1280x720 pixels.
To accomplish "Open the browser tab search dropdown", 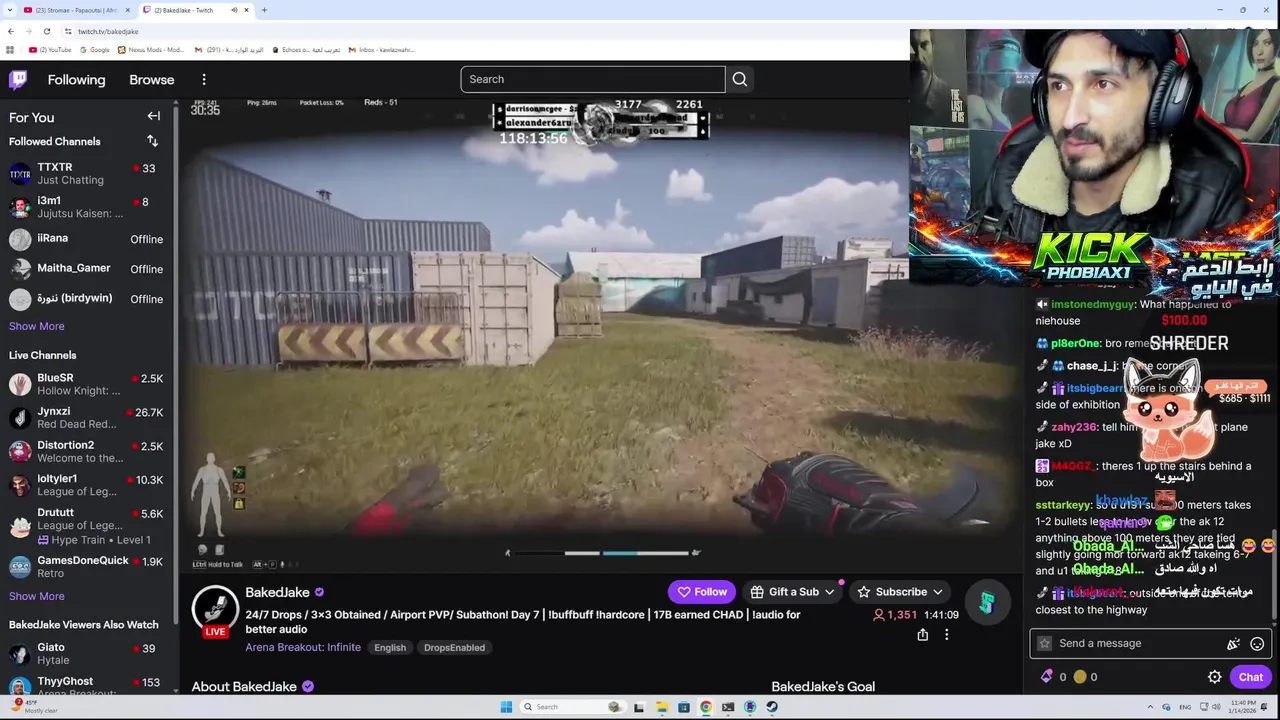I will (x=10, y=10).
